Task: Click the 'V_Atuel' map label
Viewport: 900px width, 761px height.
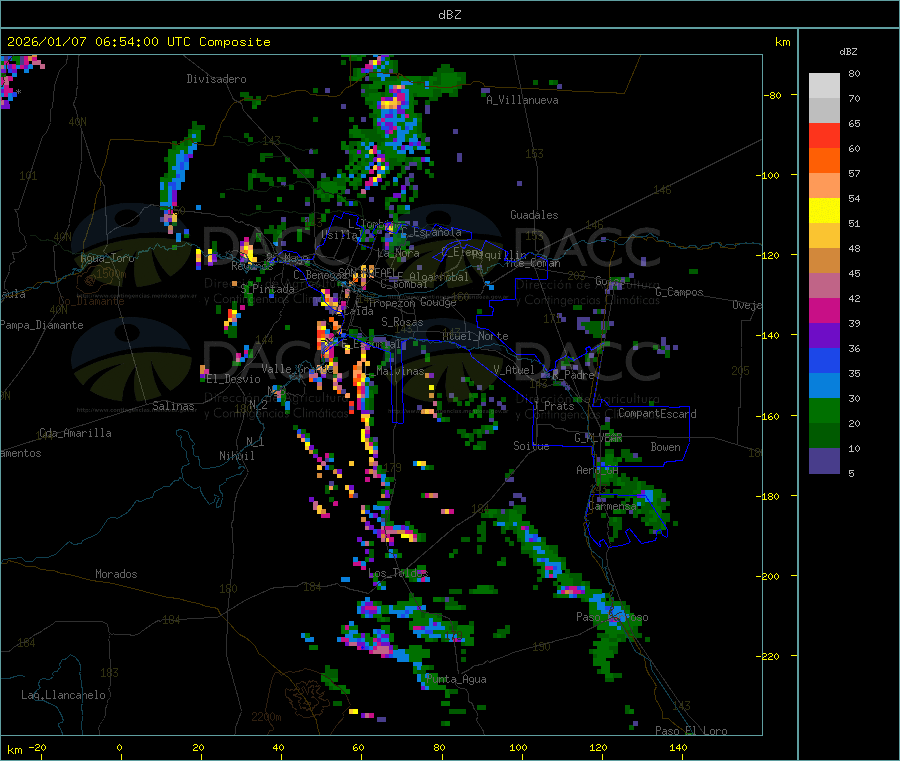Action: point(514,370)
